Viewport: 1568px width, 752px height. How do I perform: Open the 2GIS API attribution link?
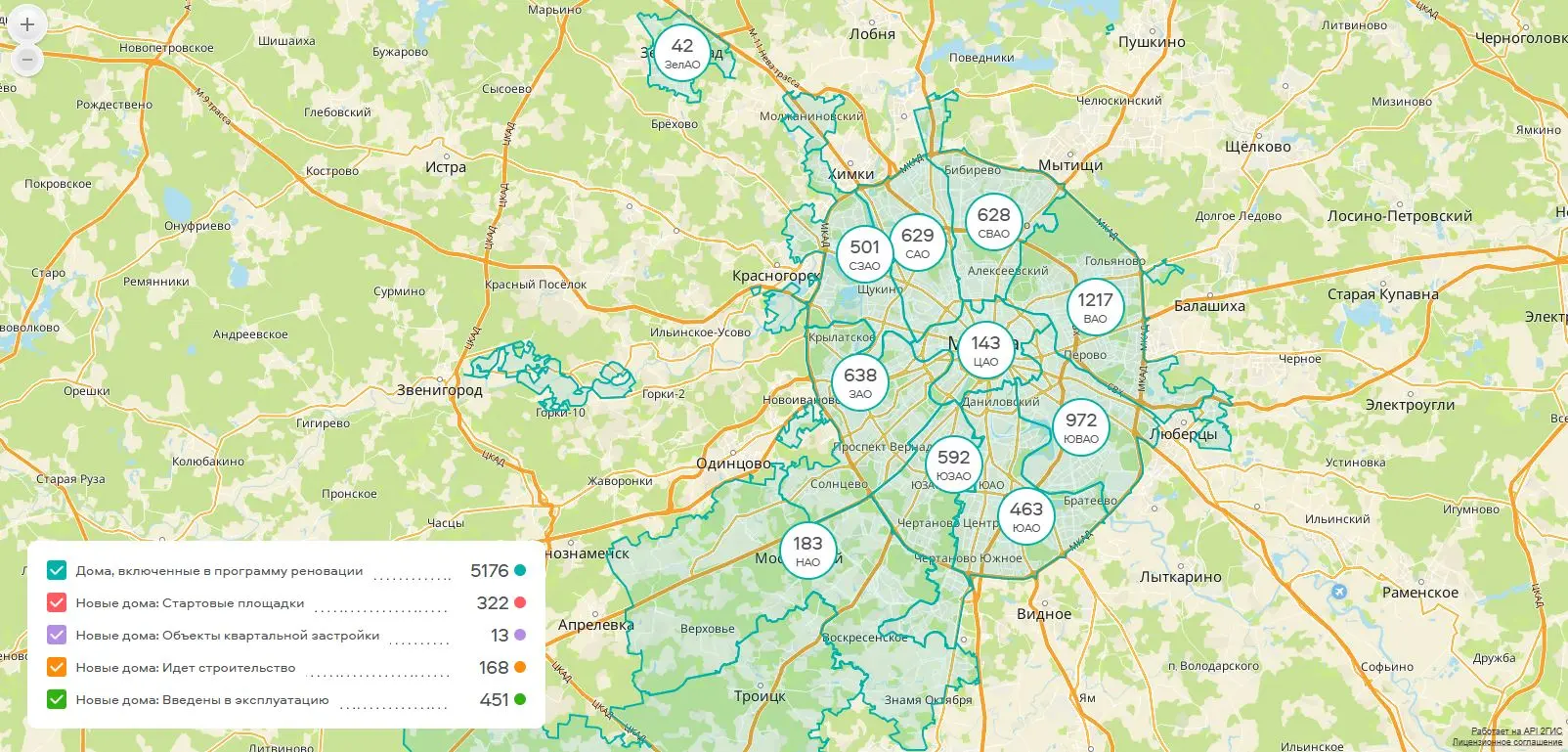[x=1516, y=731]
